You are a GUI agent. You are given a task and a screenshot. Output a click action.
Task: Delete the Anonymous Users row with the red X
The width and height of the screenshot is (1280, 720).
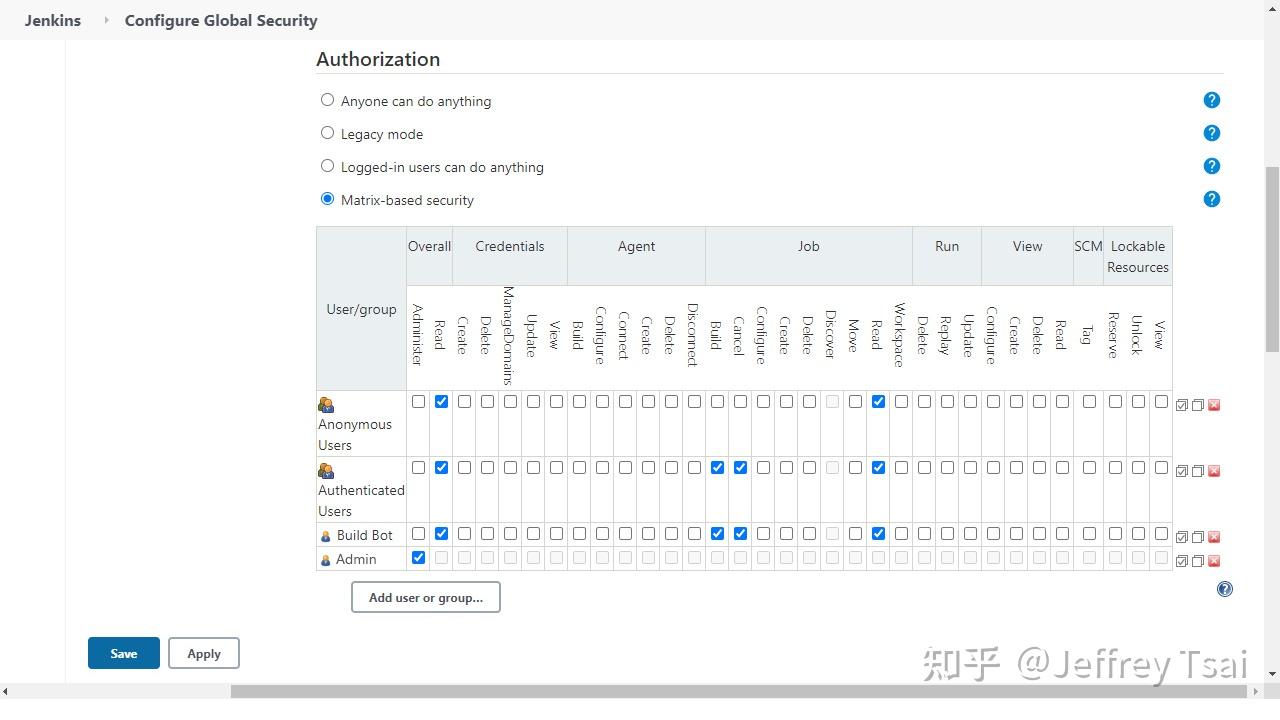[1214, 405]
